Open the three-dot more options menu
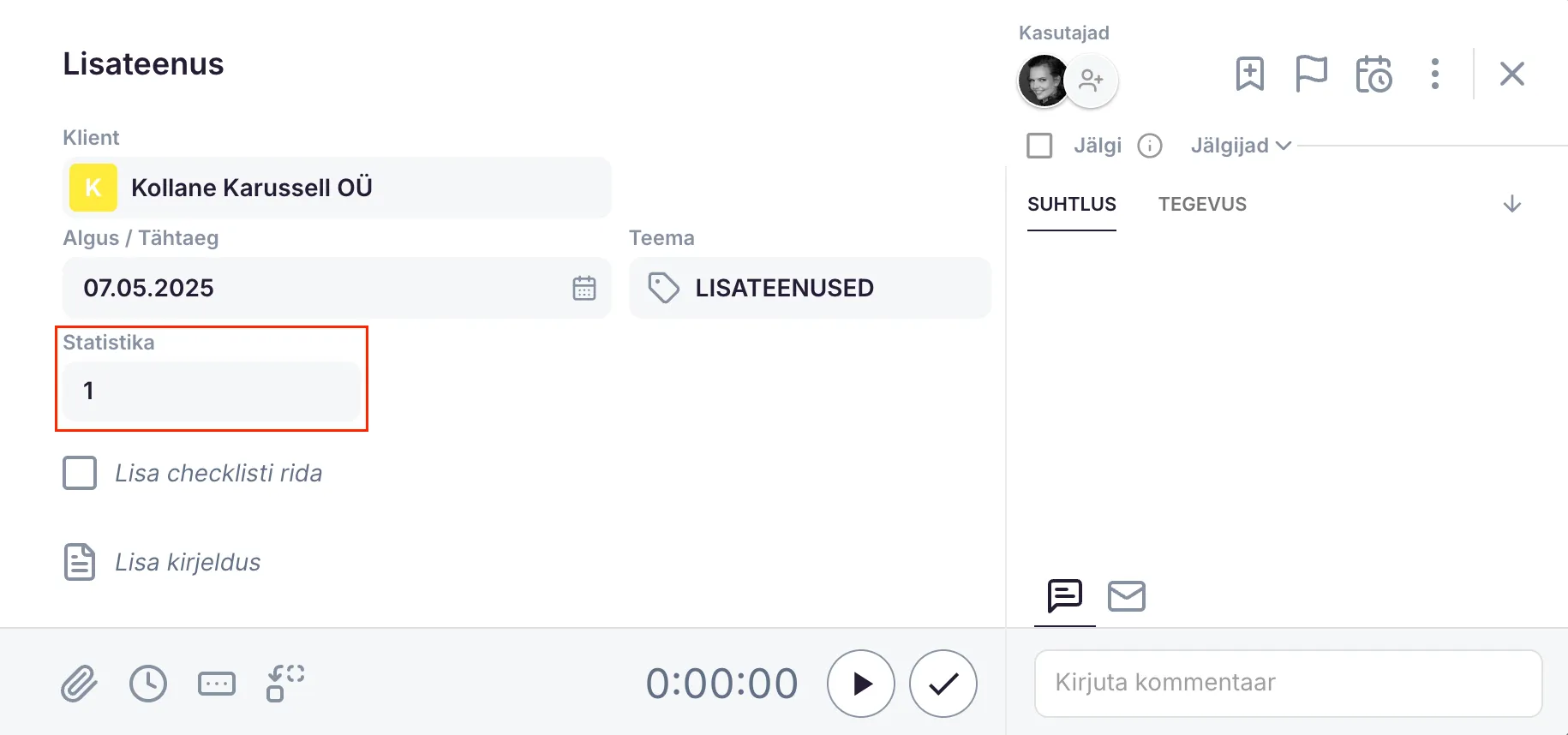The height and width of the screenshot is (735, 1568). [1435, 74]
